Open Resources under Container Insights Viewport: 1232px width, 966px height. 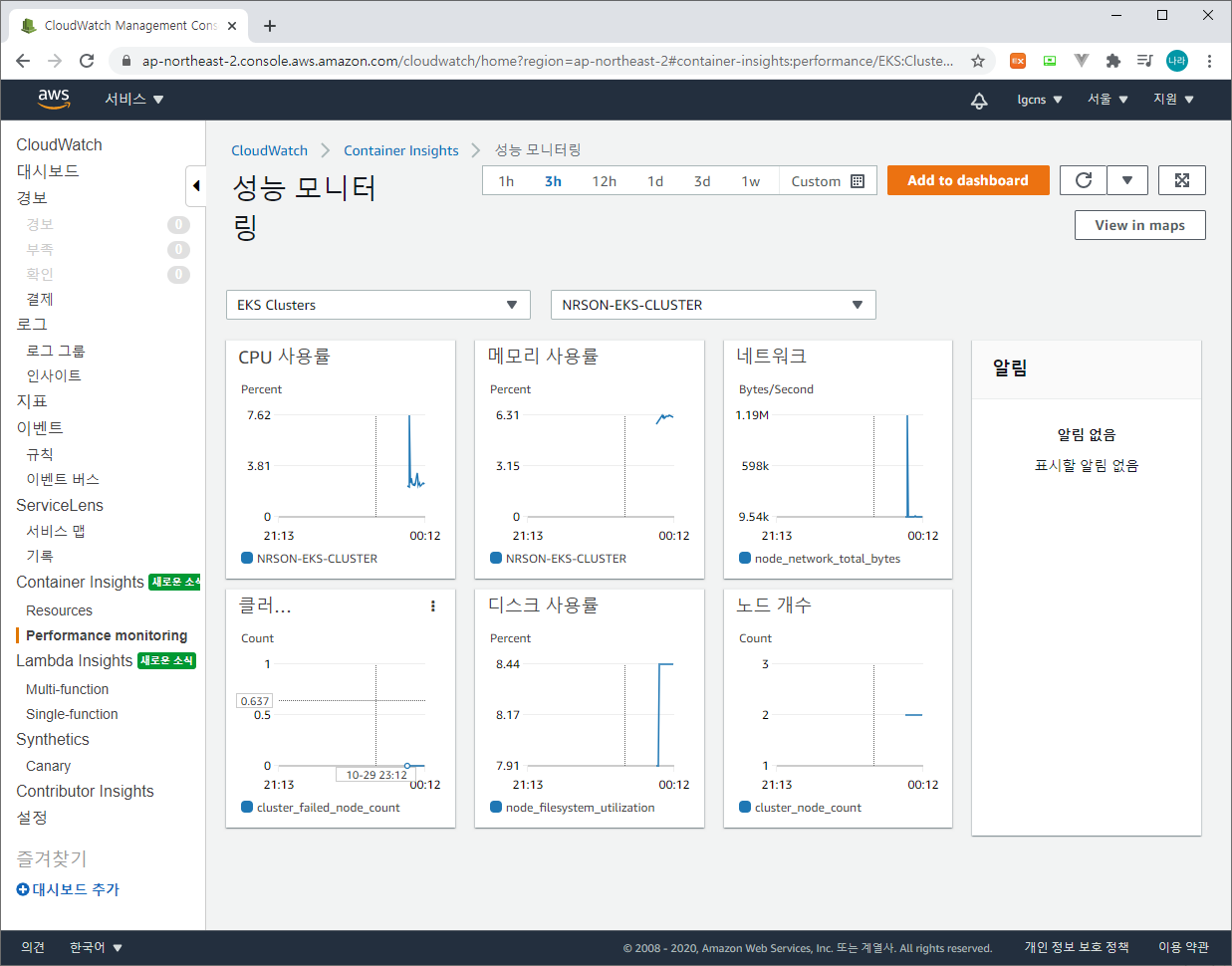point(59,610)
